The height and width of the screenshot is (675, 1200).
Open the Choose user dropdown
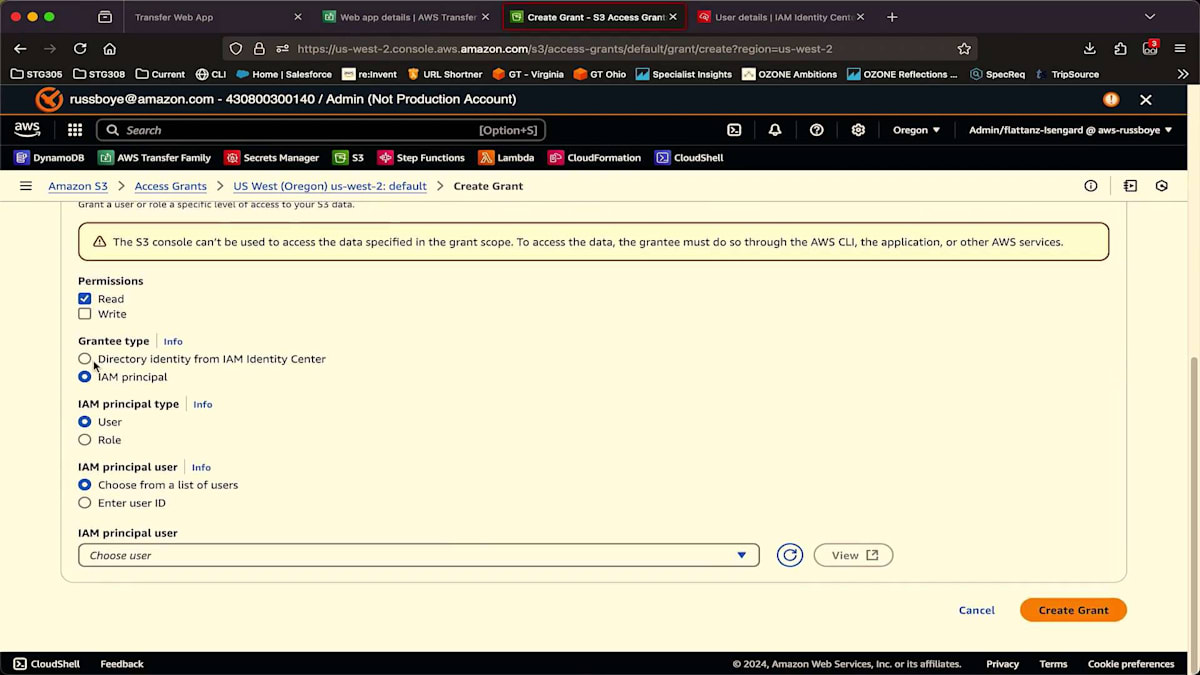pos(419,555)
